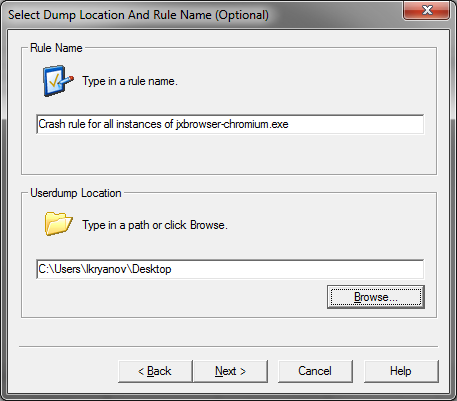Screen dimensions: 457x401
Task: Click the yellow folder icon
Action: [x=58, y=223]
